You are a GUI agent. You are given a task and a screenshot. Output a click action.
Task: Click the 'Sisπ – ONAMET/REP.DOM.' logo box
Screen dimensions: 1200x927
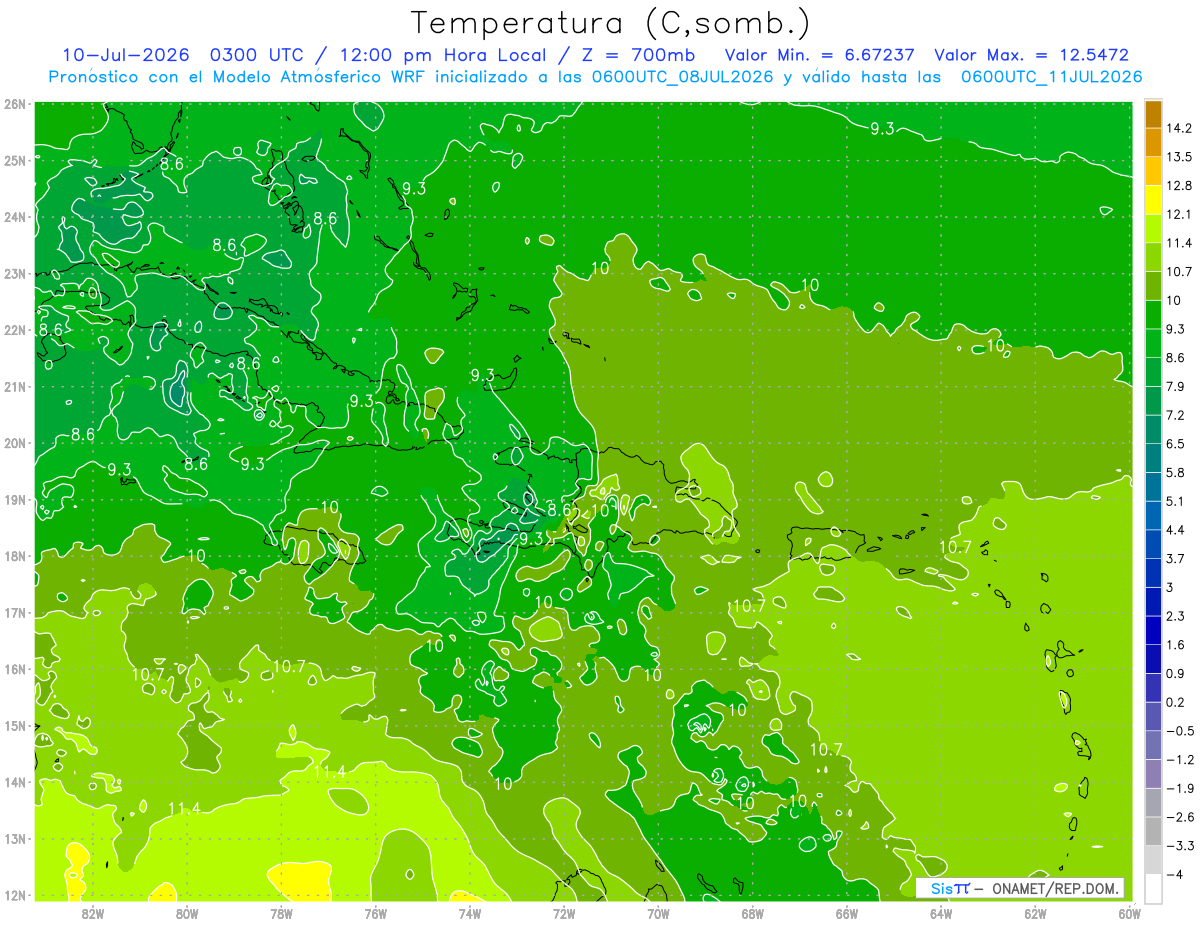(x=1020, y=888)
